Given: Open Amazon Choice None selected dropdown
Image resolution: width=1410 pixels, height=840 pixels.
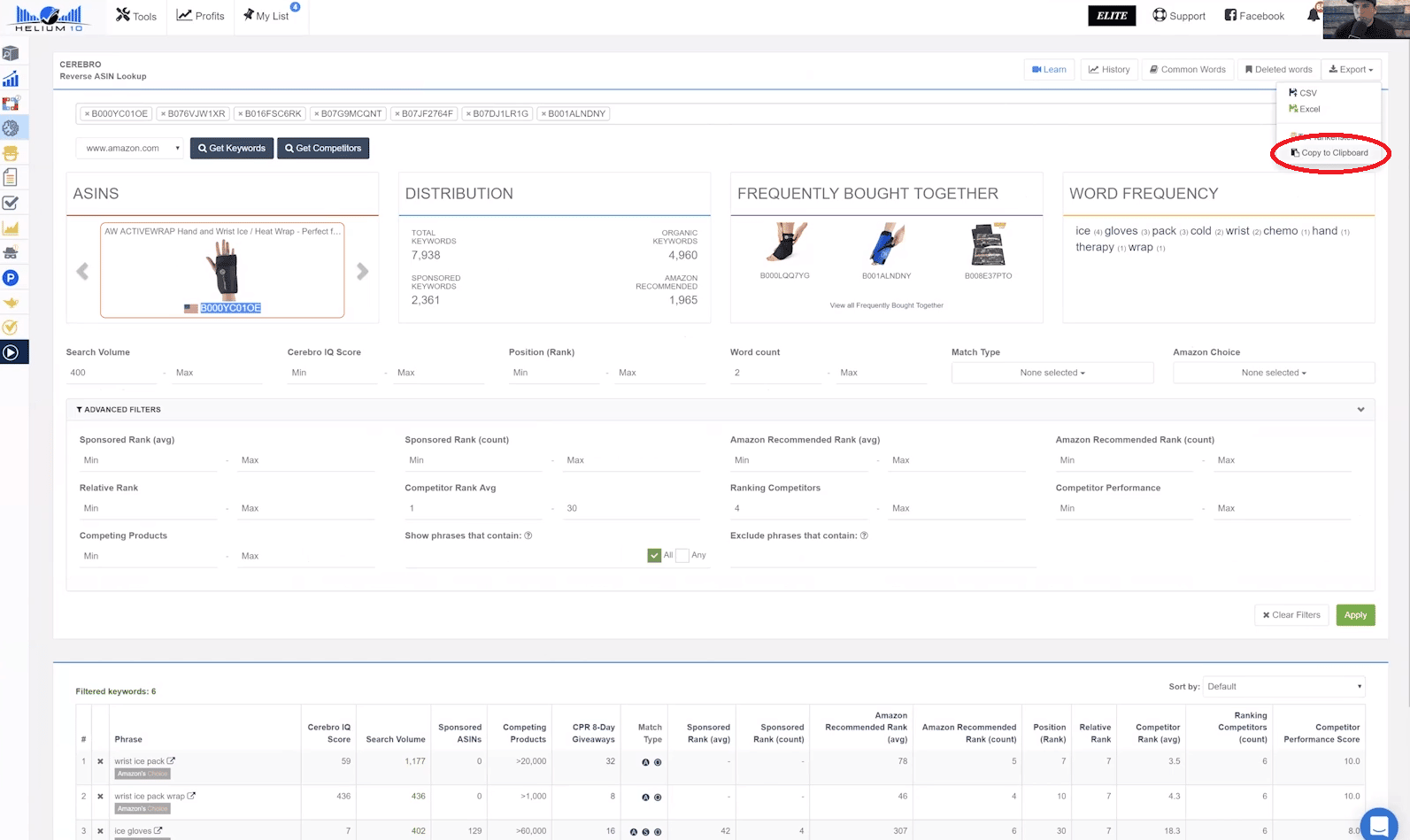Looking at the screenshot, I should click(x=1274, y=373).
